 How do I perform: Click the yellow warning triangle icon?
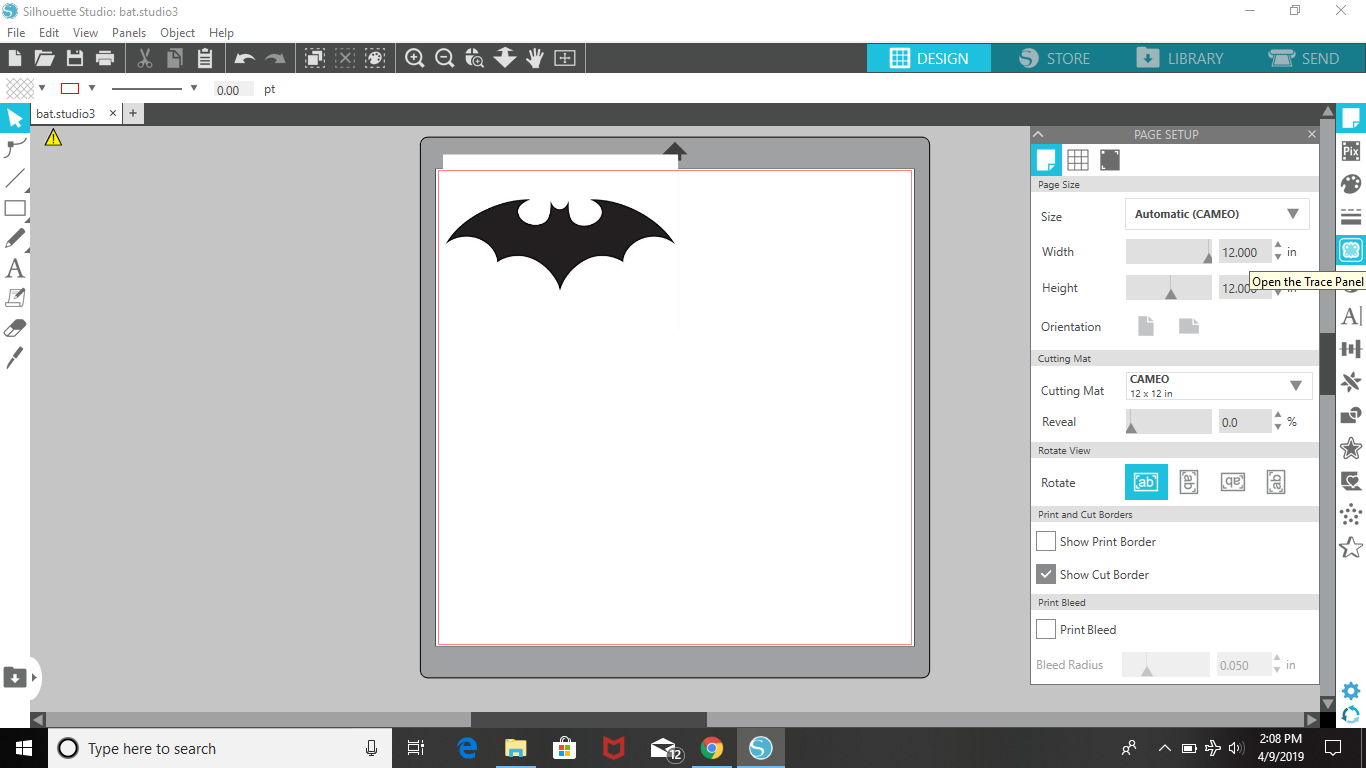pyautogui.click(x=53, y=138)
